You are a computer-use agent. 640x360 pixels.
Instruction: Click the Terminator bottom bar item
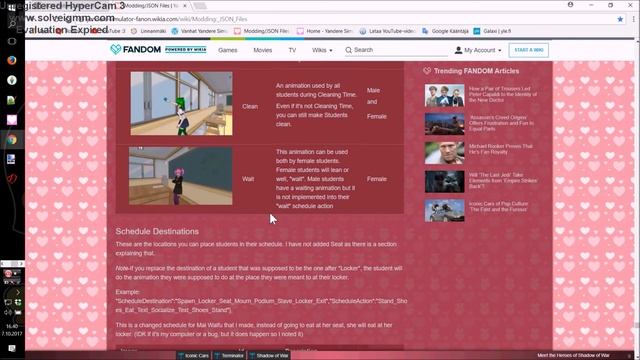tap(229, 356)
